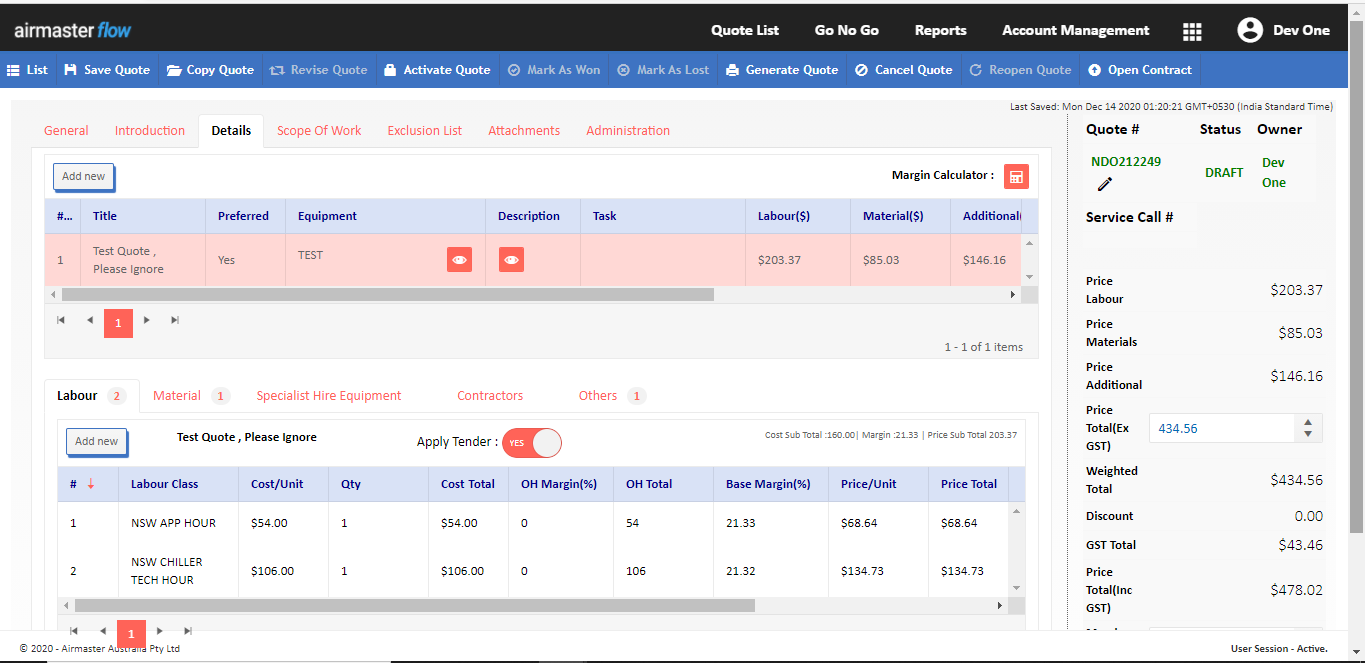Viewport: 1365px width, 663px height.
Task: Click the details grid horizontal scrollbar
Action: pos(388,295)
